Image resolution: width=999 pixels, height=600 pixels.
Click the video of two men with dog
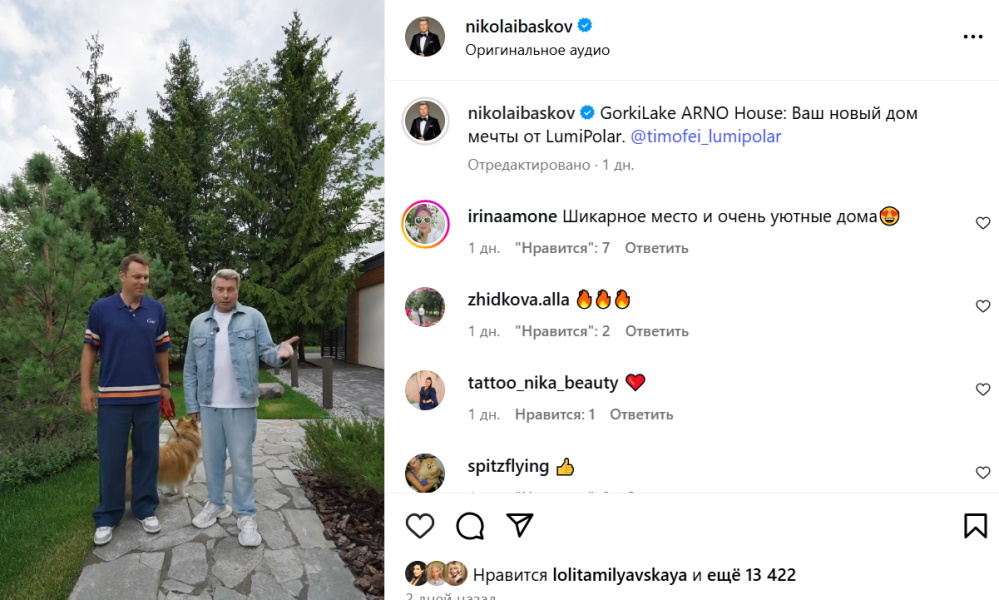pyautogui.click(x=192, y=300)
